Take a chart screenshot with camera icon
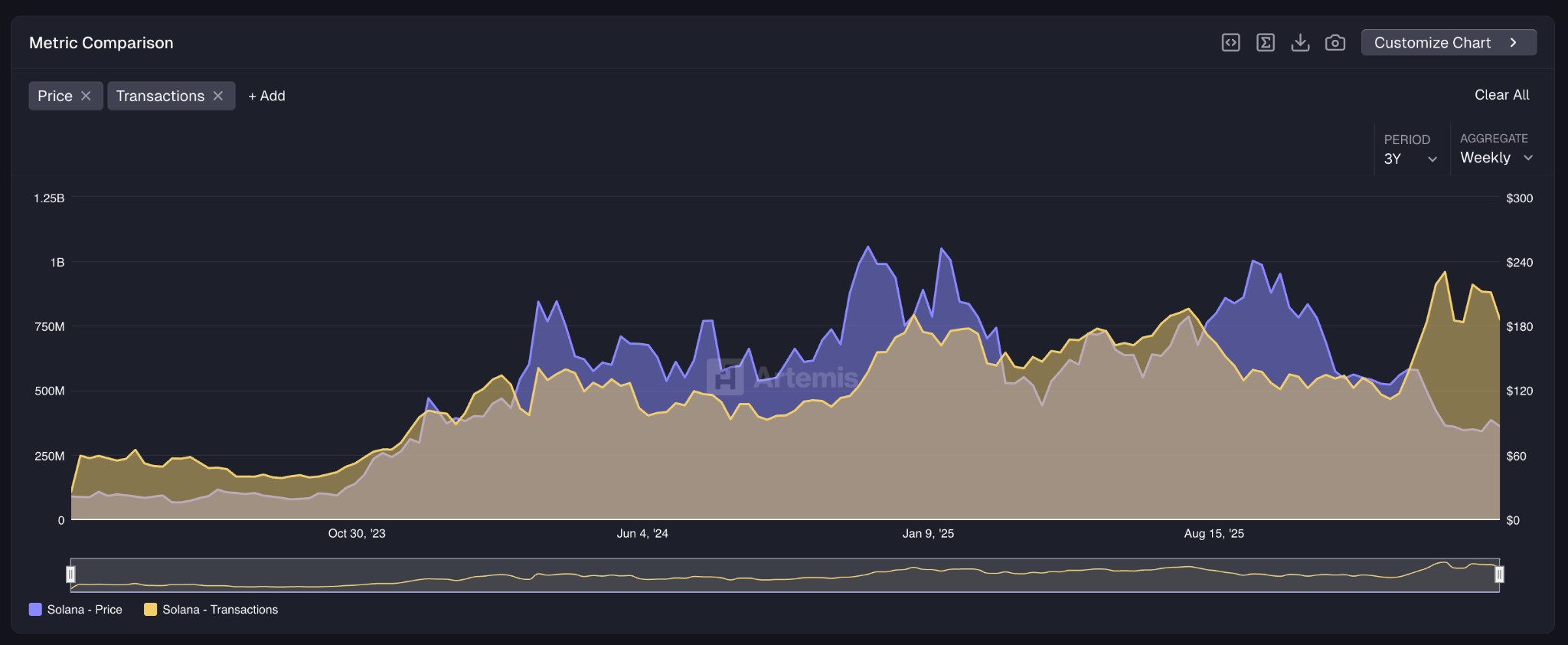This screenshot has width=1568, height=645. 1335,43
